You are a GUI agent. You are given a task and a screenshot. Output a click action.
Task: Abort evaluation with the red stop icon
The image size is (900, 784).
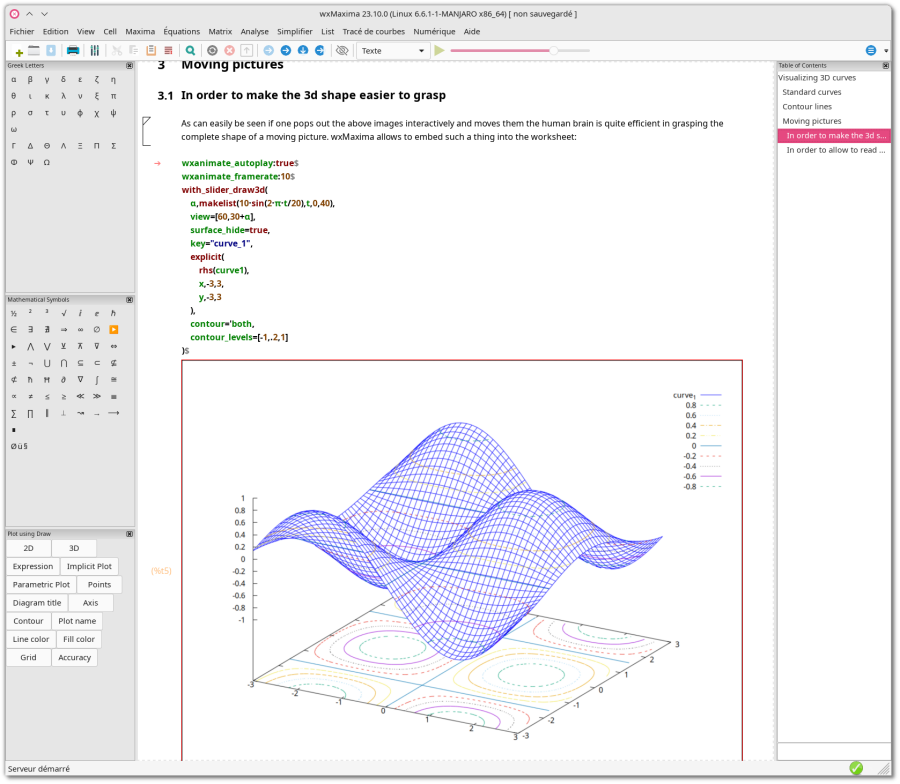click(230, 50)
